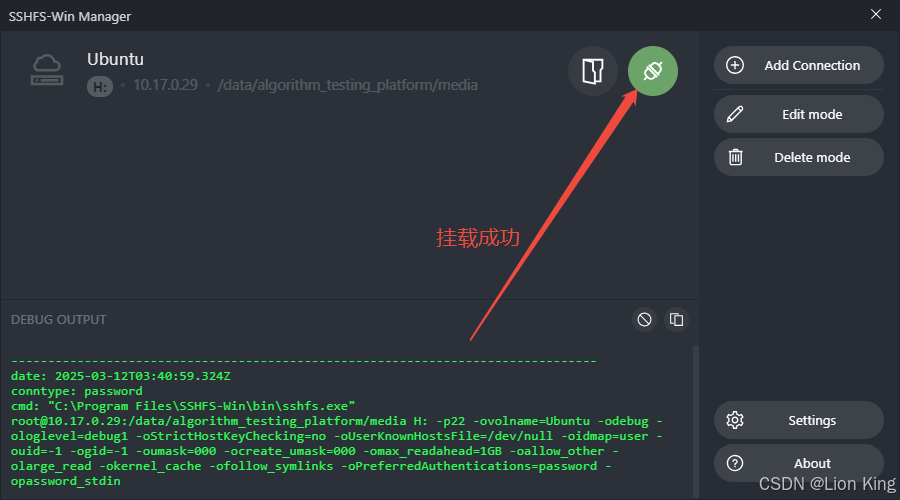Viewport: 900px width, 500px height.
Task: Switch to Delete mode
Action: (798, 157)
